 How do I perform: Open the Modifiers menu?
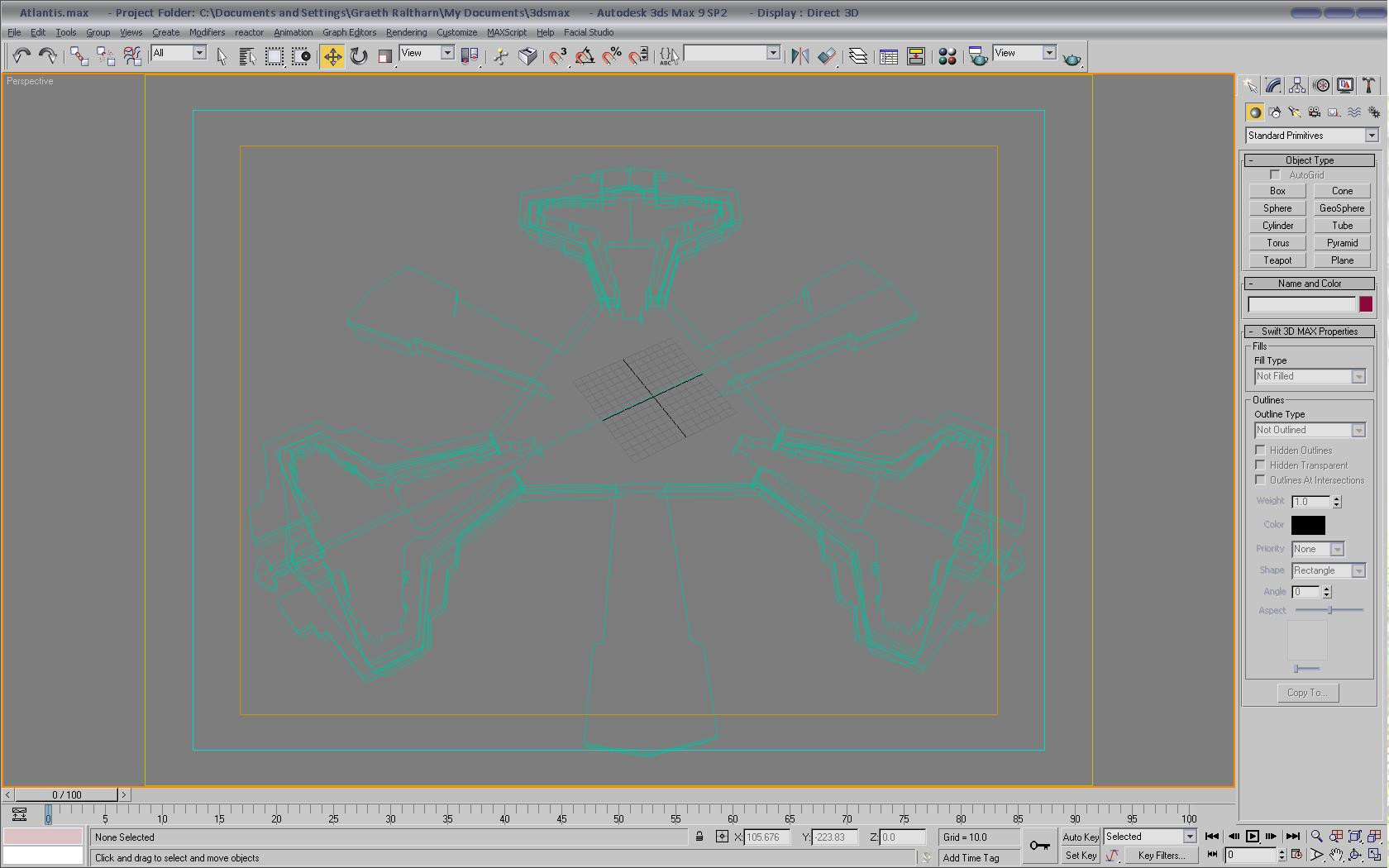click(207, 32)
